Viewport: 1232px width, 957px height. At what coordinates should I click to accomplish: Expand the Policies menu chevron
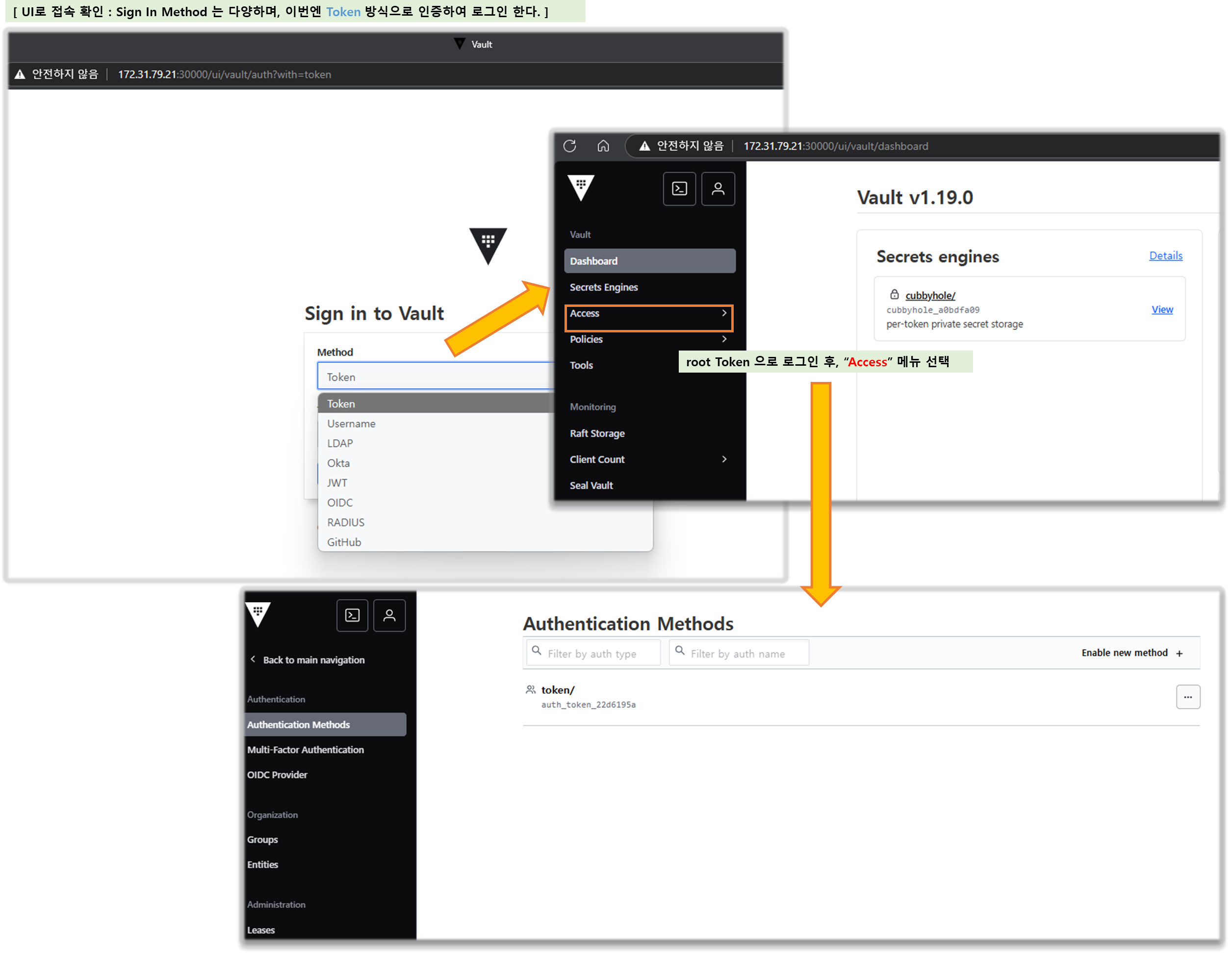pos(724,339)
